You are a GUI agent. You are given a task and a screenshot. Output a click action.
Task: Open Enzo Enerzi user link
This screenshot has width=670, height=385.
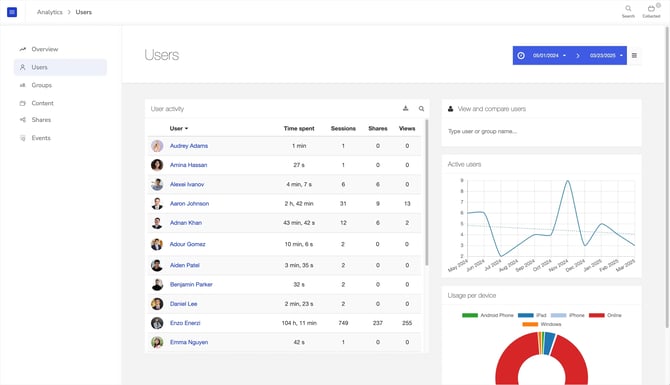tap(185, 323)
